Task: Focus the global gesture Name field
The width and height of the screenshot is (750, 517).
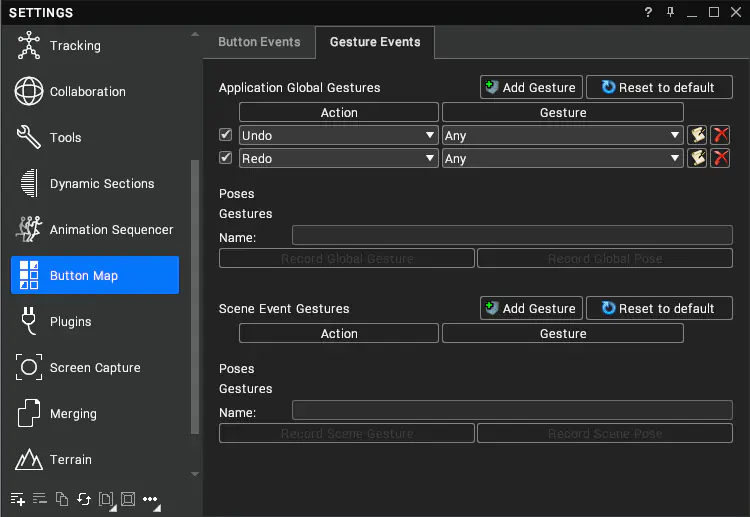Action: pos(512,235)
